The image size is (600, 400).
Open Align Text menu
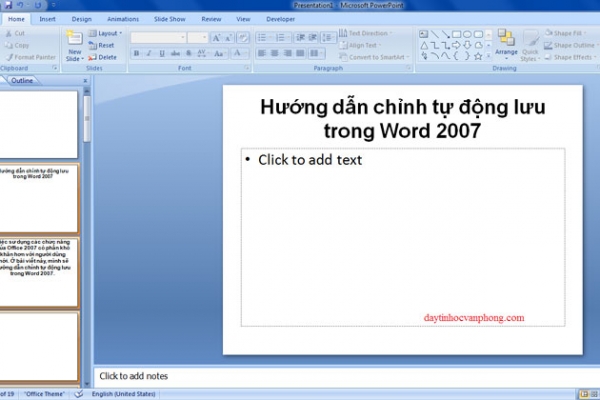point(360,45)
